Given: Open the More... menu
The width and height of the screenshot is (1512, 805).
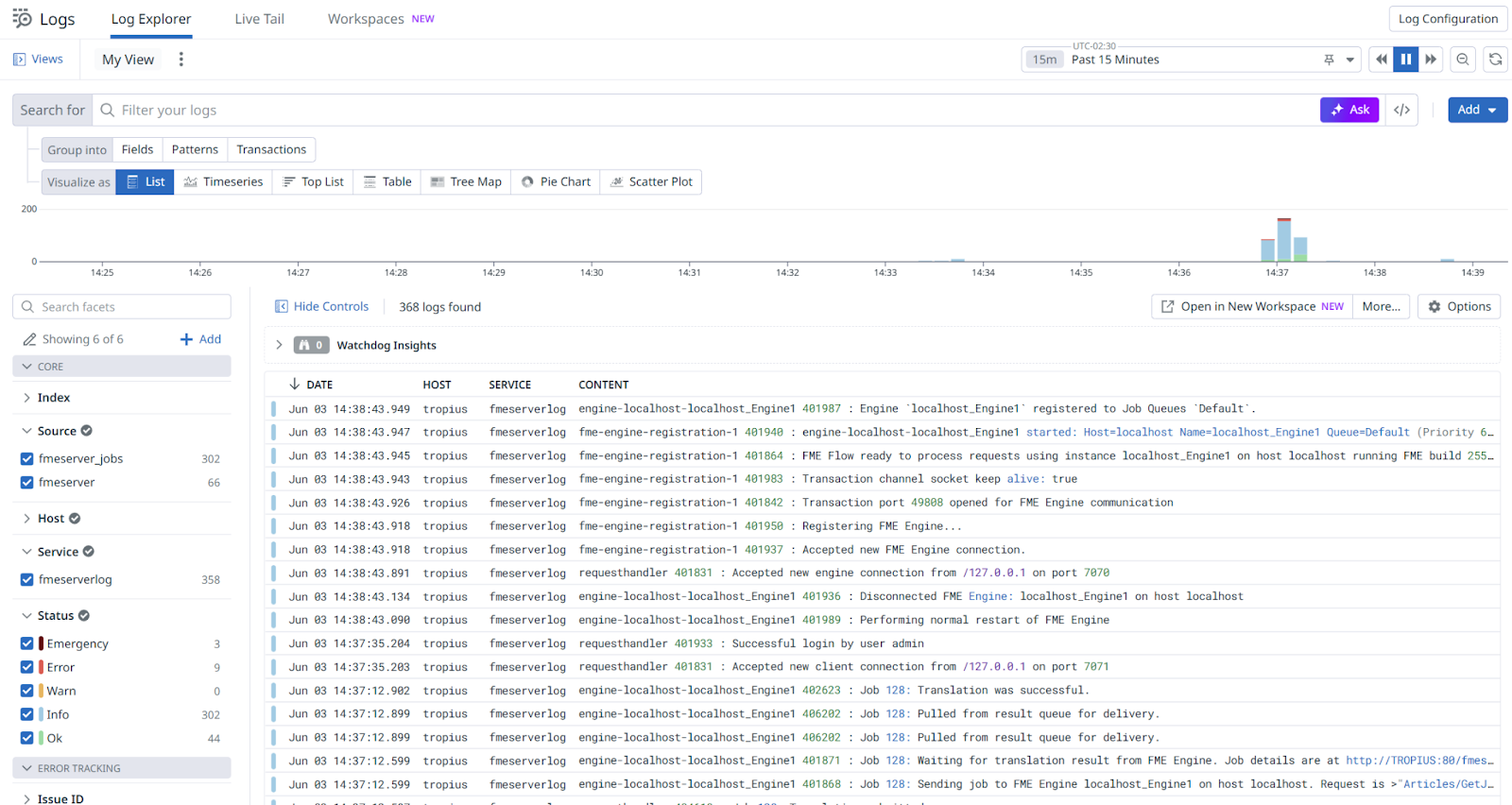Looking at the screenshot, I should click(x=1382, y=307).
